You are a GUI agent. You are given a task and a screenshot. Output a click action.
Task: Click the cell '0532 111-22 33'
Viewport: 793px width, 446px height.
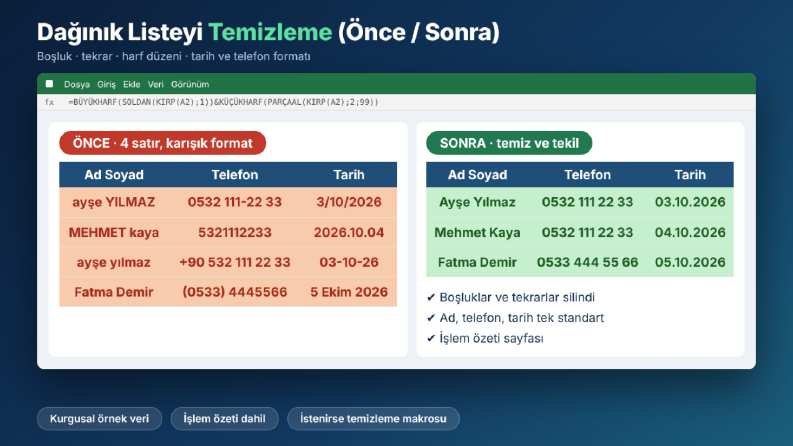pyautogui.click(x=235, y=202)
